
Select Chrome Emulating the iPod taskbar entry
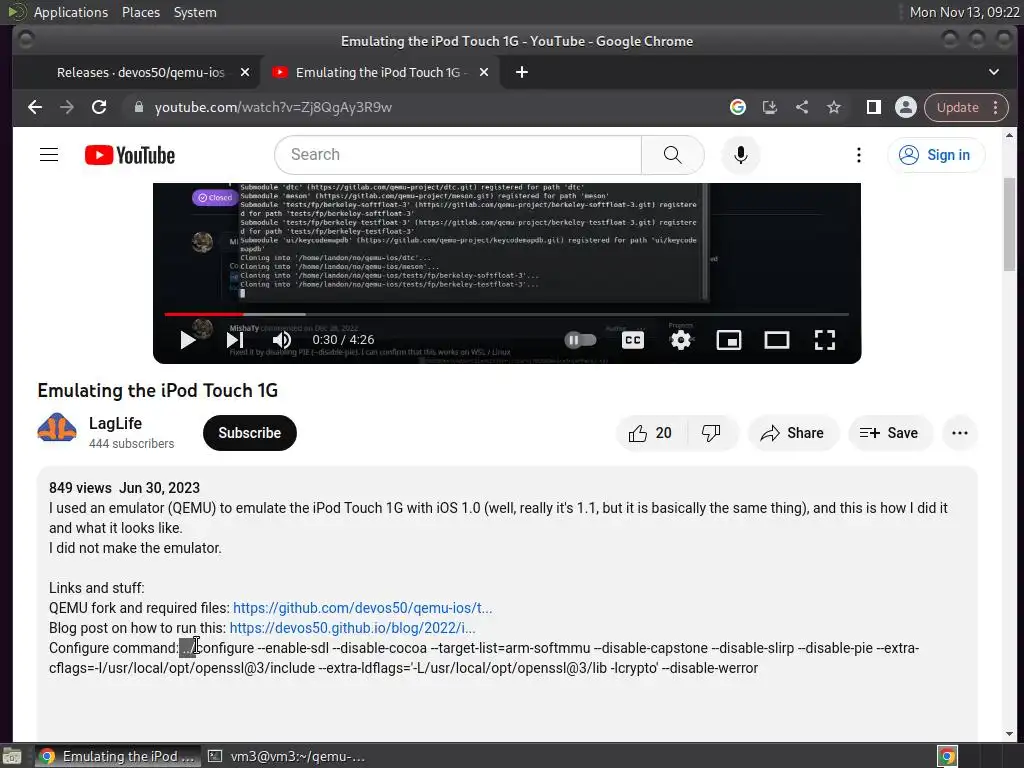(118, 756)
